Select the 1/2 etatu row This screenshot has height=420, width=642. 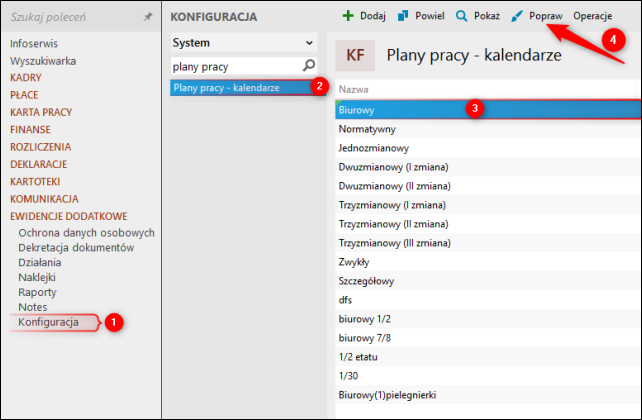click(x=488, y=357)
